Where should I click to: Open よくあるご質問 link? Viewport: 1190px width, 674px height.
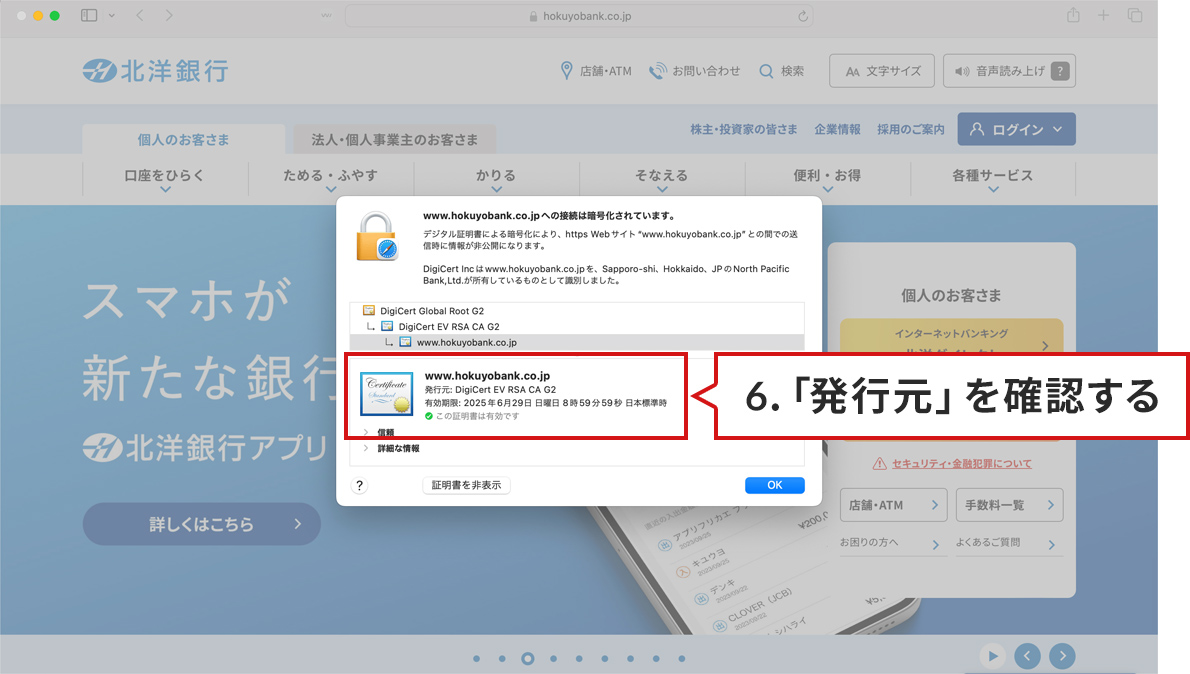[x=1008, y=543]
